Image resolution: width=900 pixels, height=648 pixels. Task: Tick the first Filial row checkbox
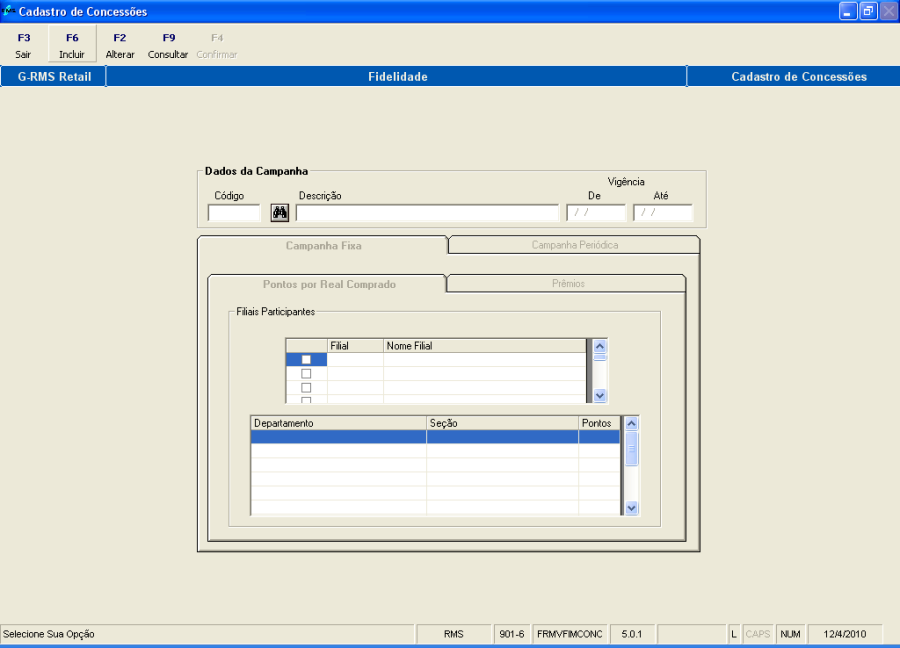pyautogui.click(x=306, y=359)
